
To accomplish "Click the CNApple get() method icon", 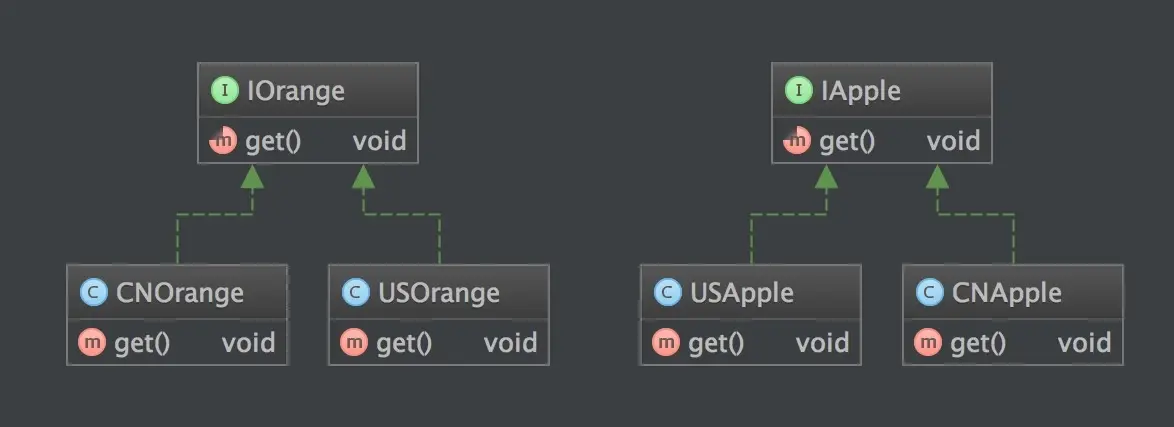I will (929, 343).
